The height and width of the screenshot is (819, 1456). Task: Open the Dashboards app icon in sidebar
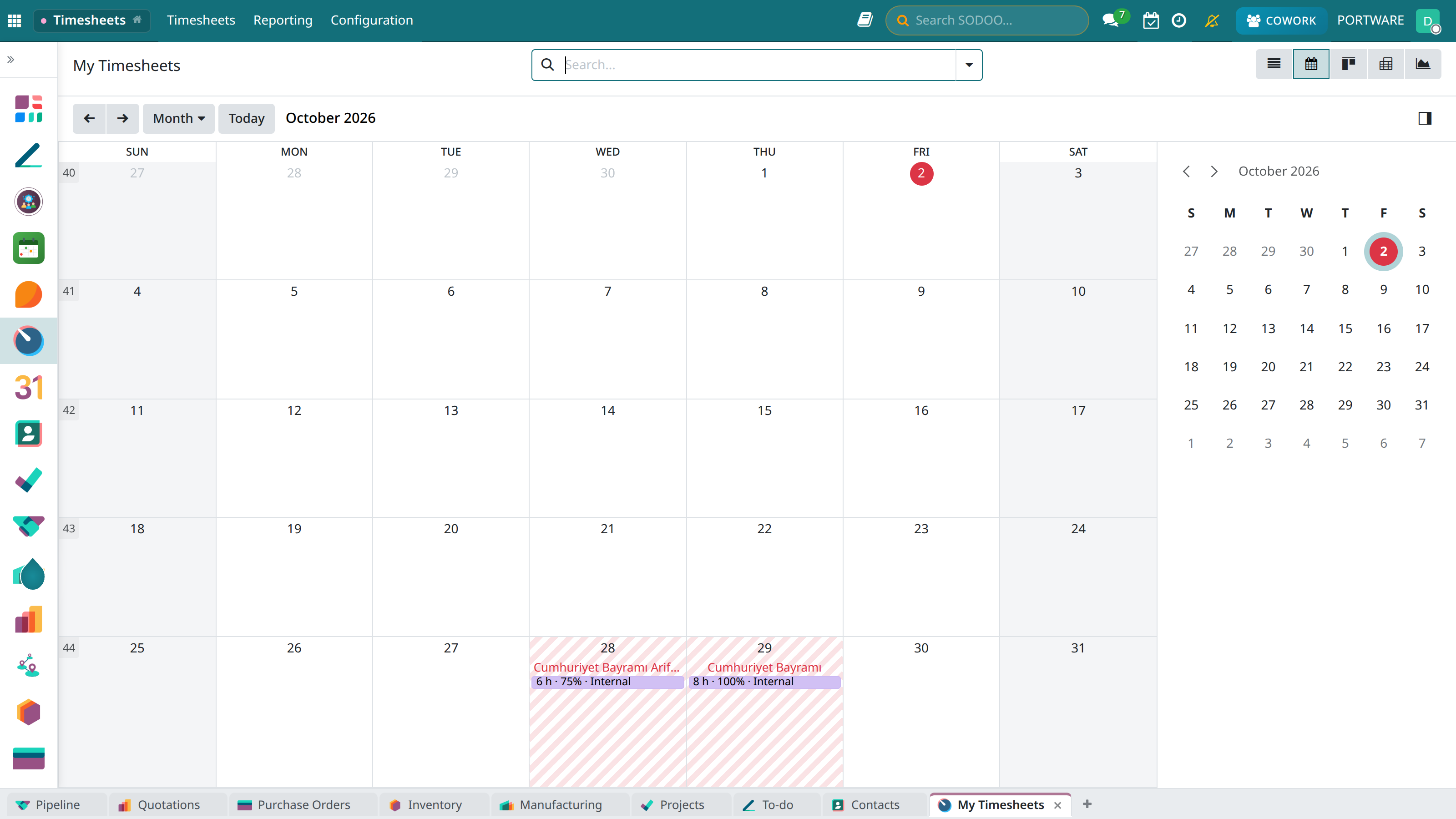[29, 109]
